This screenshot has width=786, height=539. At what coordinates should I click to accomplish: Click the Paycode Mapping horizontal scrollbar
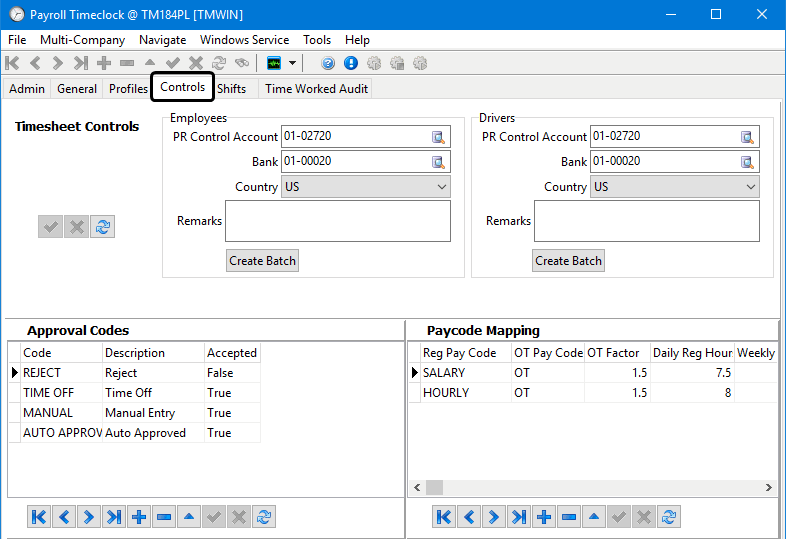600,488
